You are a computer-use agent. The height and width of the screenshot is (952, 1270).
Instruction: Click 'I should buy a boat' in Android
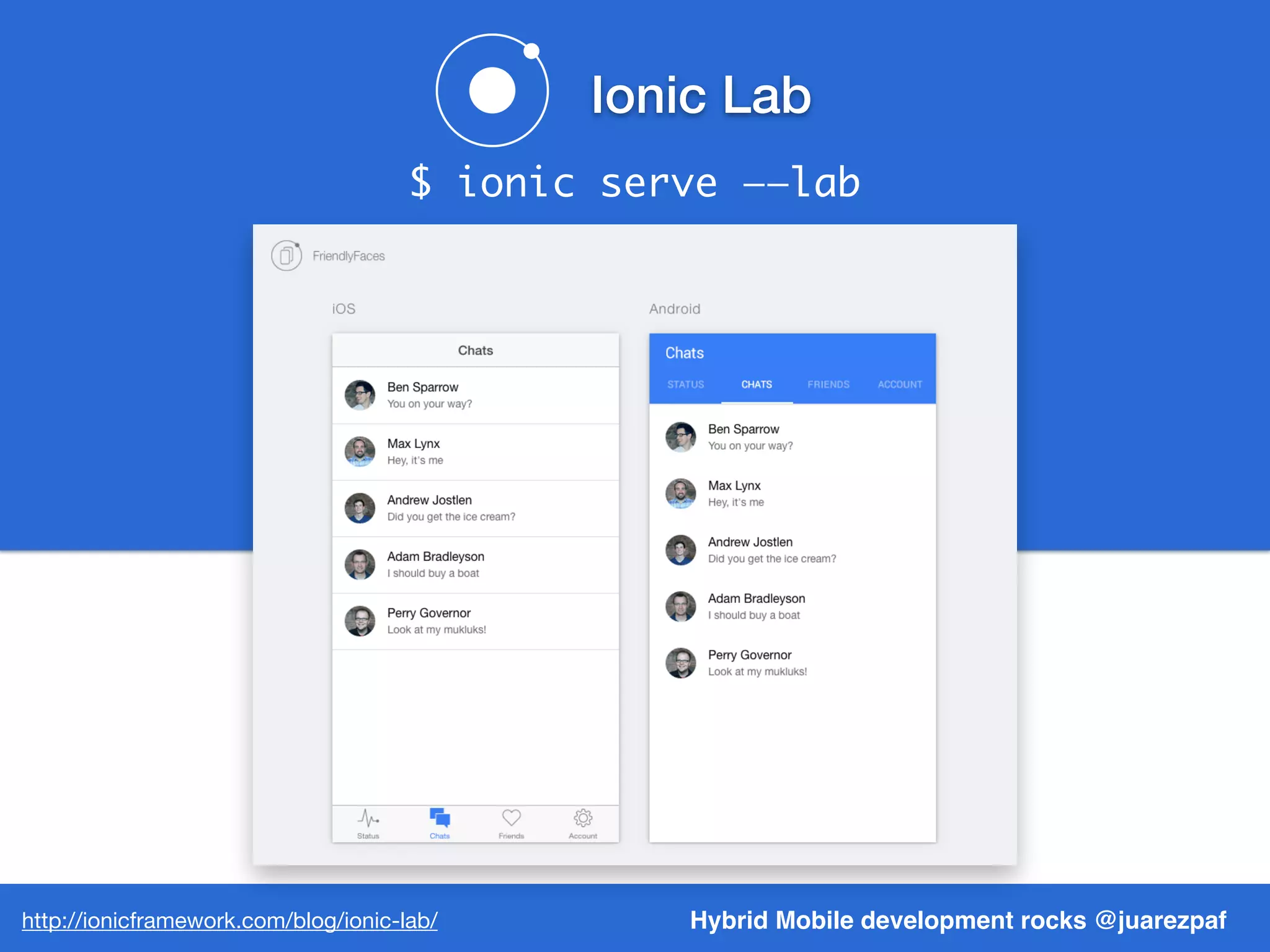(754, 615)
